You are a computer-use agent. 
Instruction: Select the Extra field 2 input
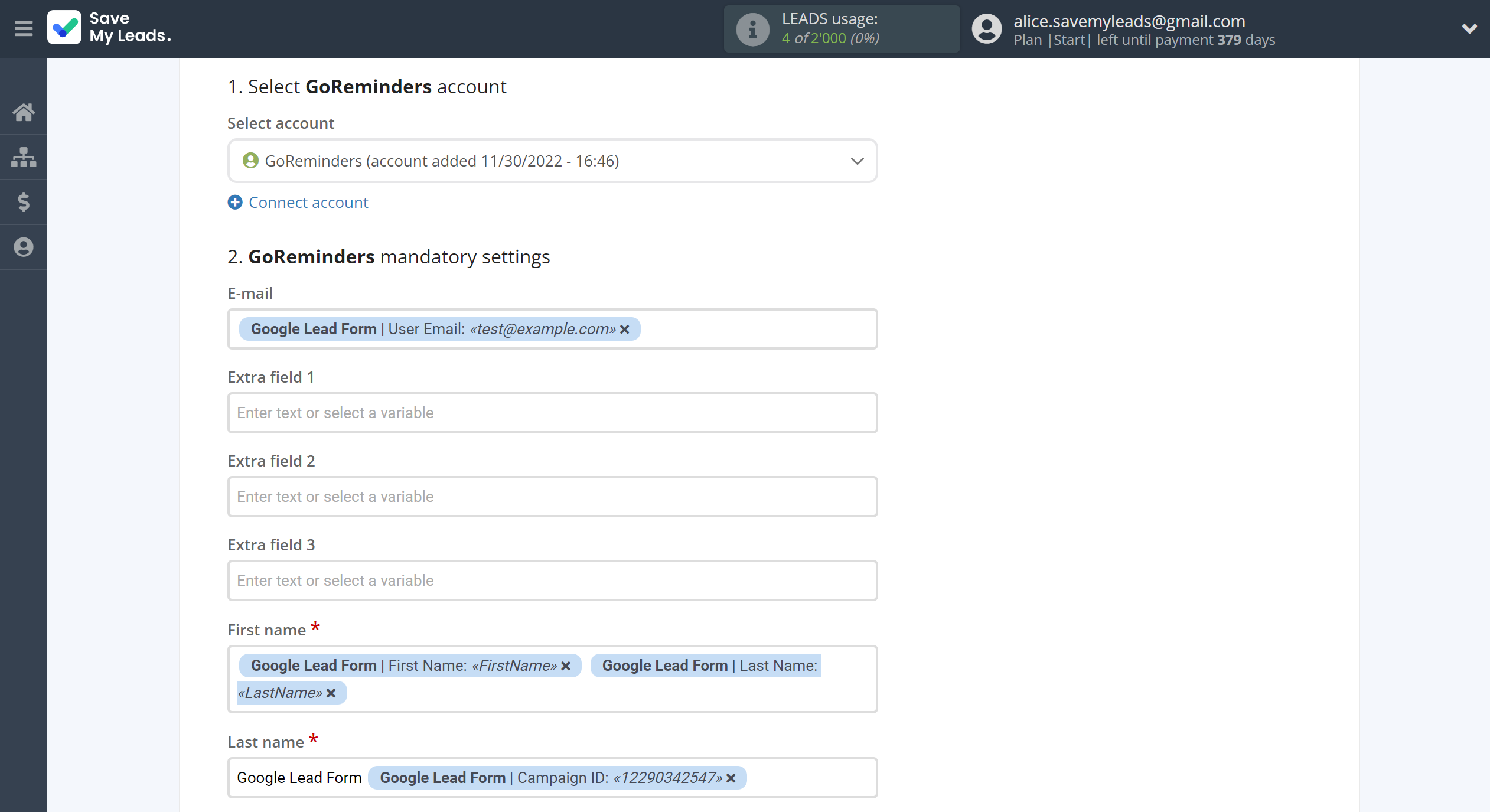552,496
